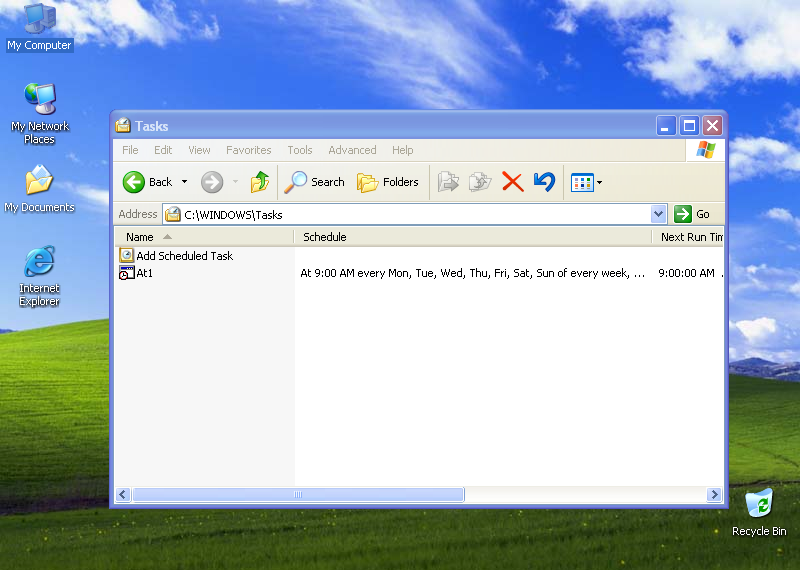Click the red Delete X icon
The height and width of the screenshot is (570, 800).
tap(513, 182)
